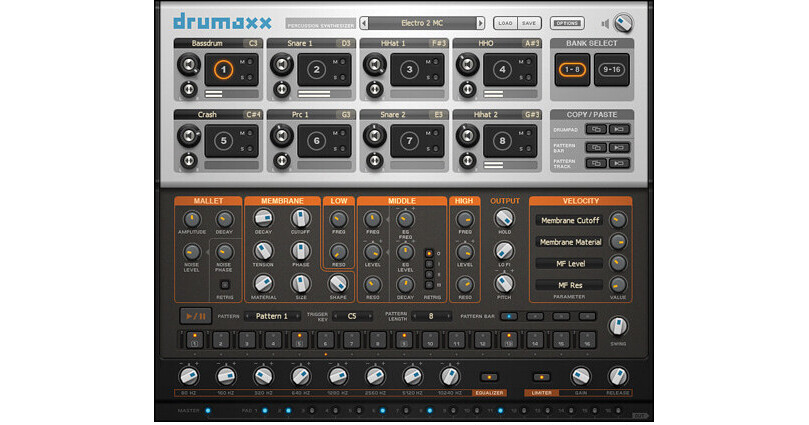Click the Pattern Track paste icon
This screenshot has height=425, width=809.
[x=619, y=164]
